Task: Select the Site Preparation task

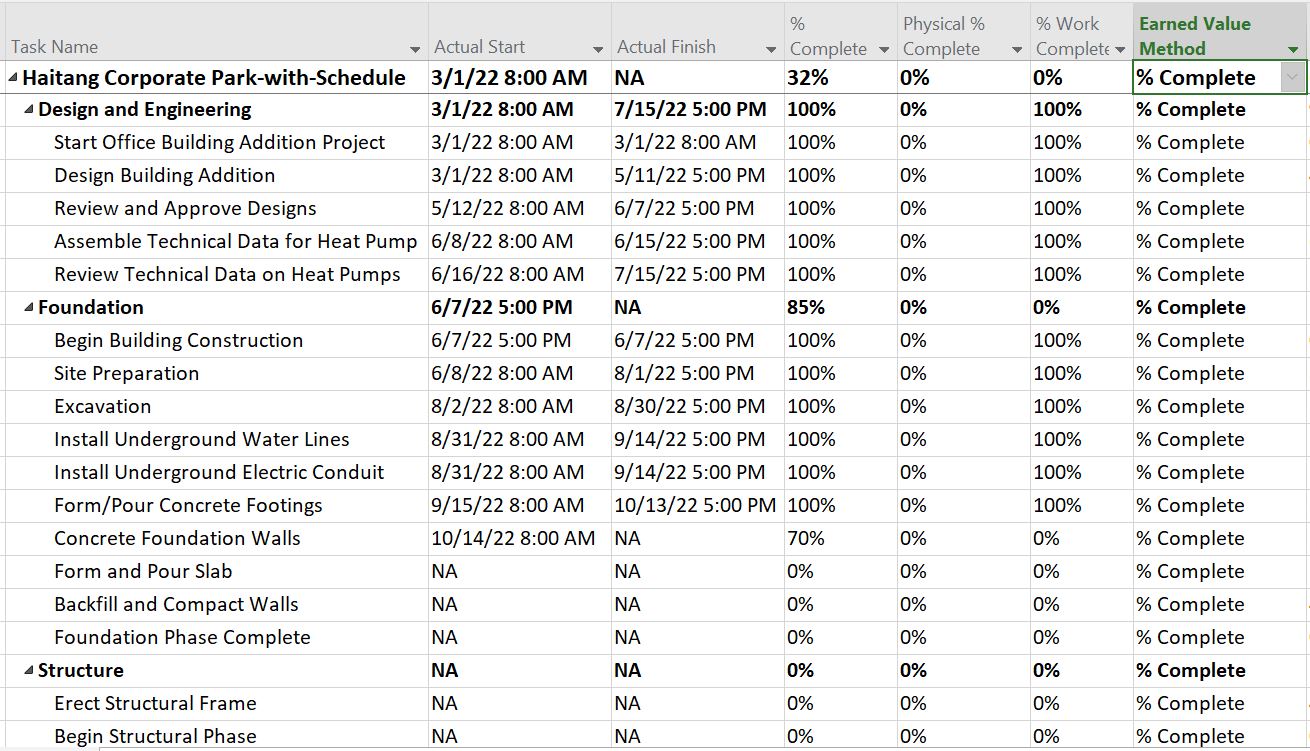Action: point(127,374)
